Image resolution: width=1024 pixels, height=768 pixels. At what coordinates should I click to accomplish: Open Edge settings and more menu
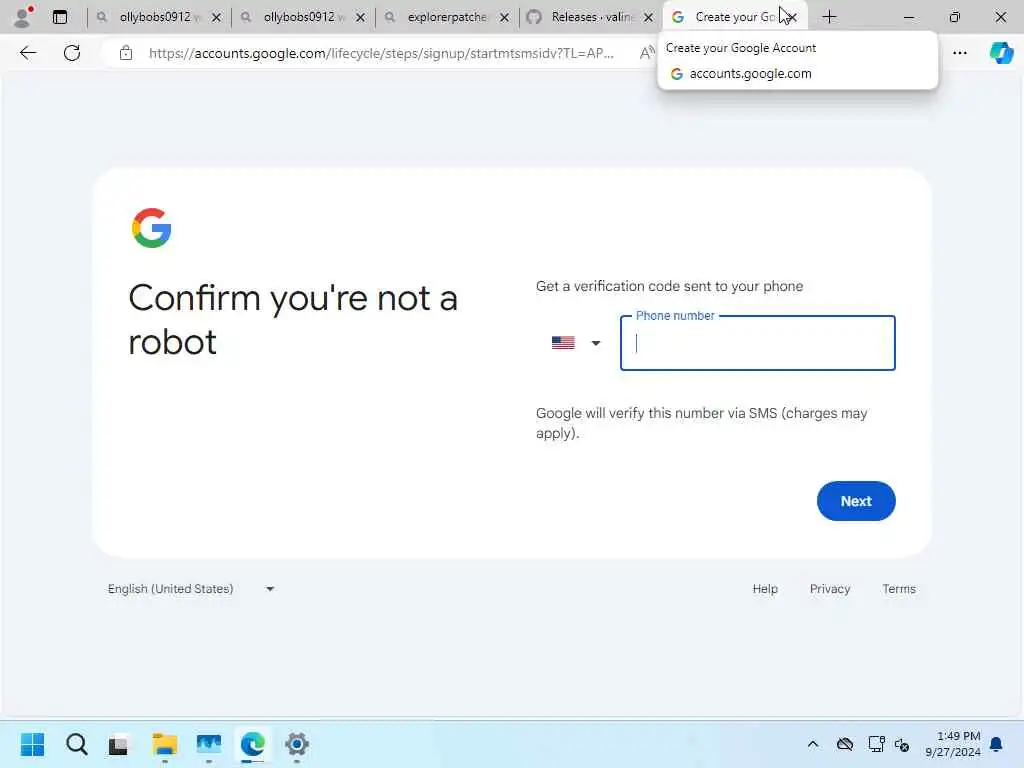959,53
